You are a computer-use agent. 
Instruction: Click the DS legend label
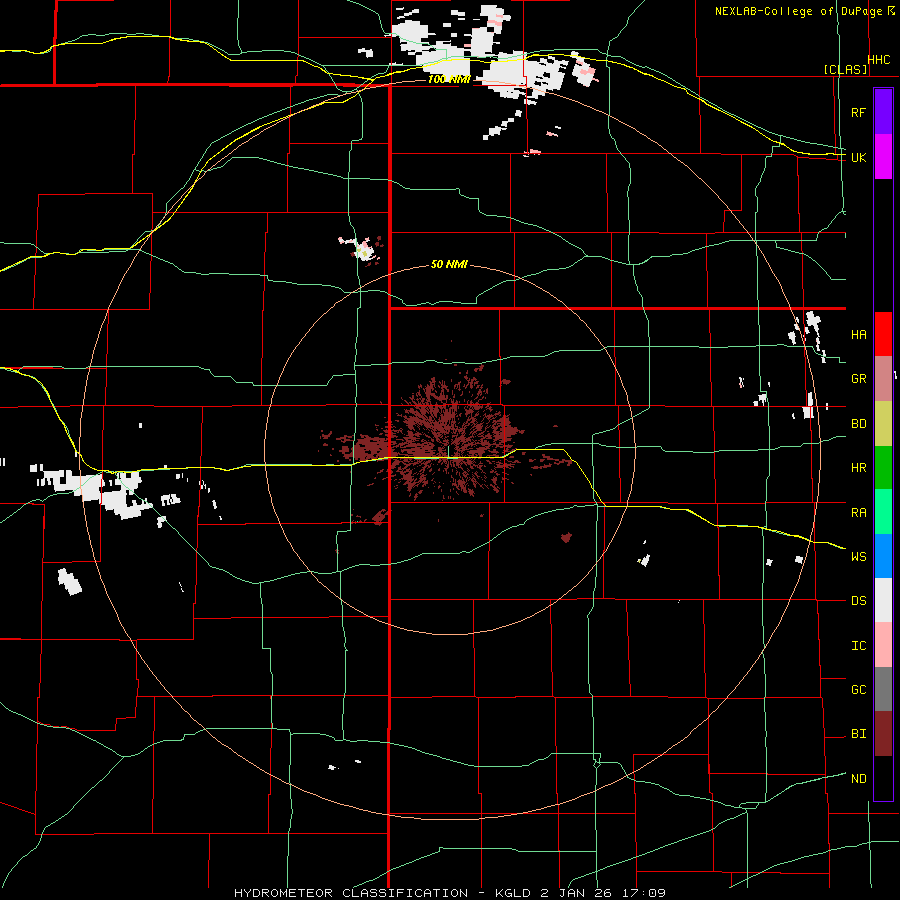(858, 601)
